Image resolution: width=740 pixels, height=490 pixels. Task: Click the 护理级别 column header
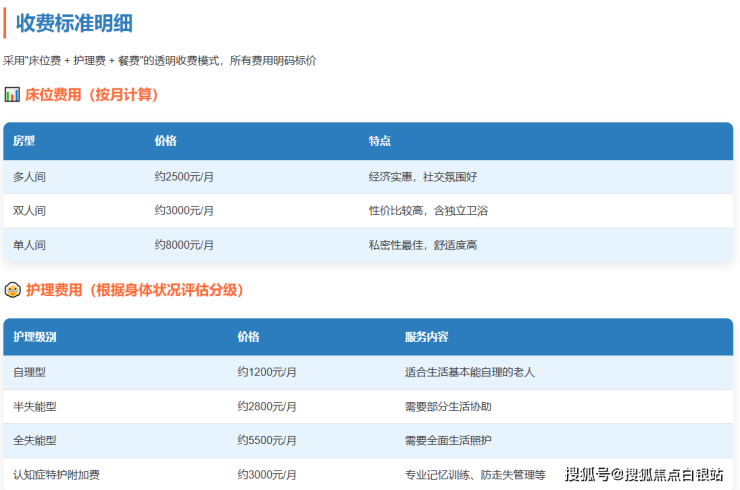tap(35, 337)
